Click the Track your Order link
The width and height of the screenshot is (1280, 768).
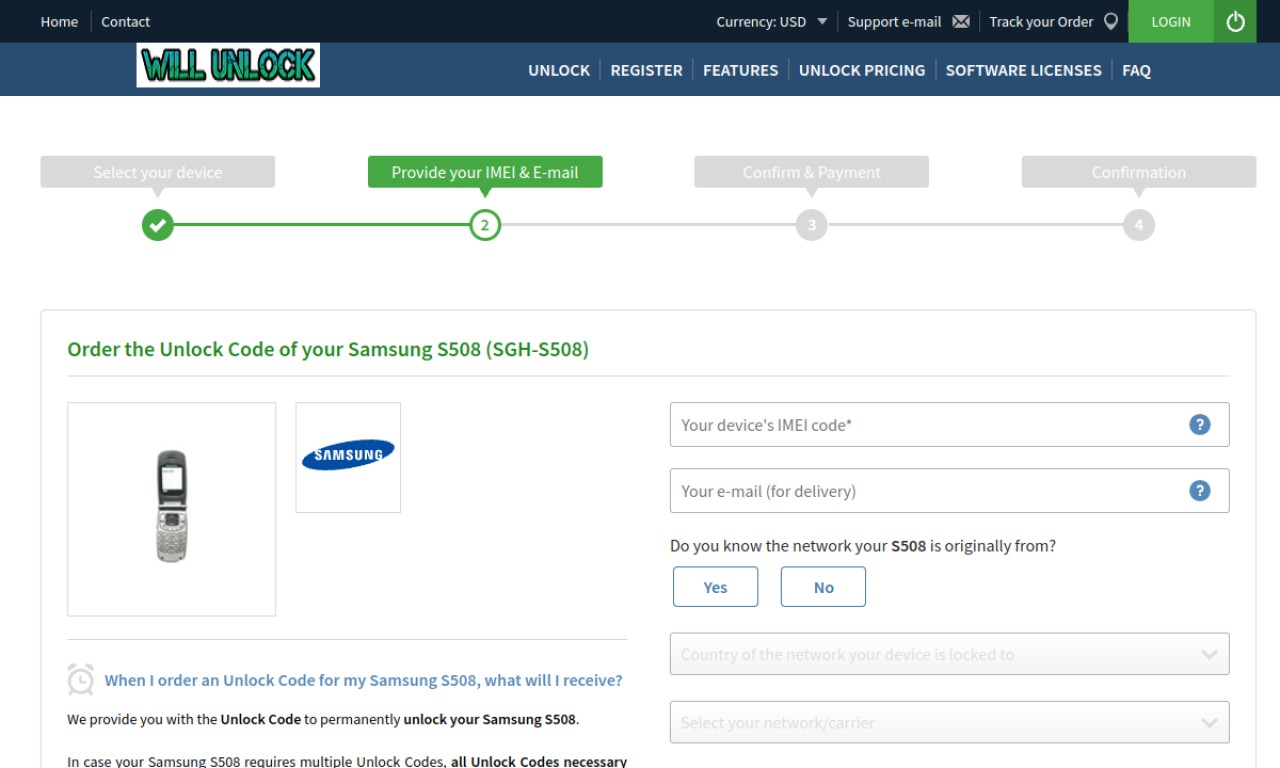point(1041,22)
